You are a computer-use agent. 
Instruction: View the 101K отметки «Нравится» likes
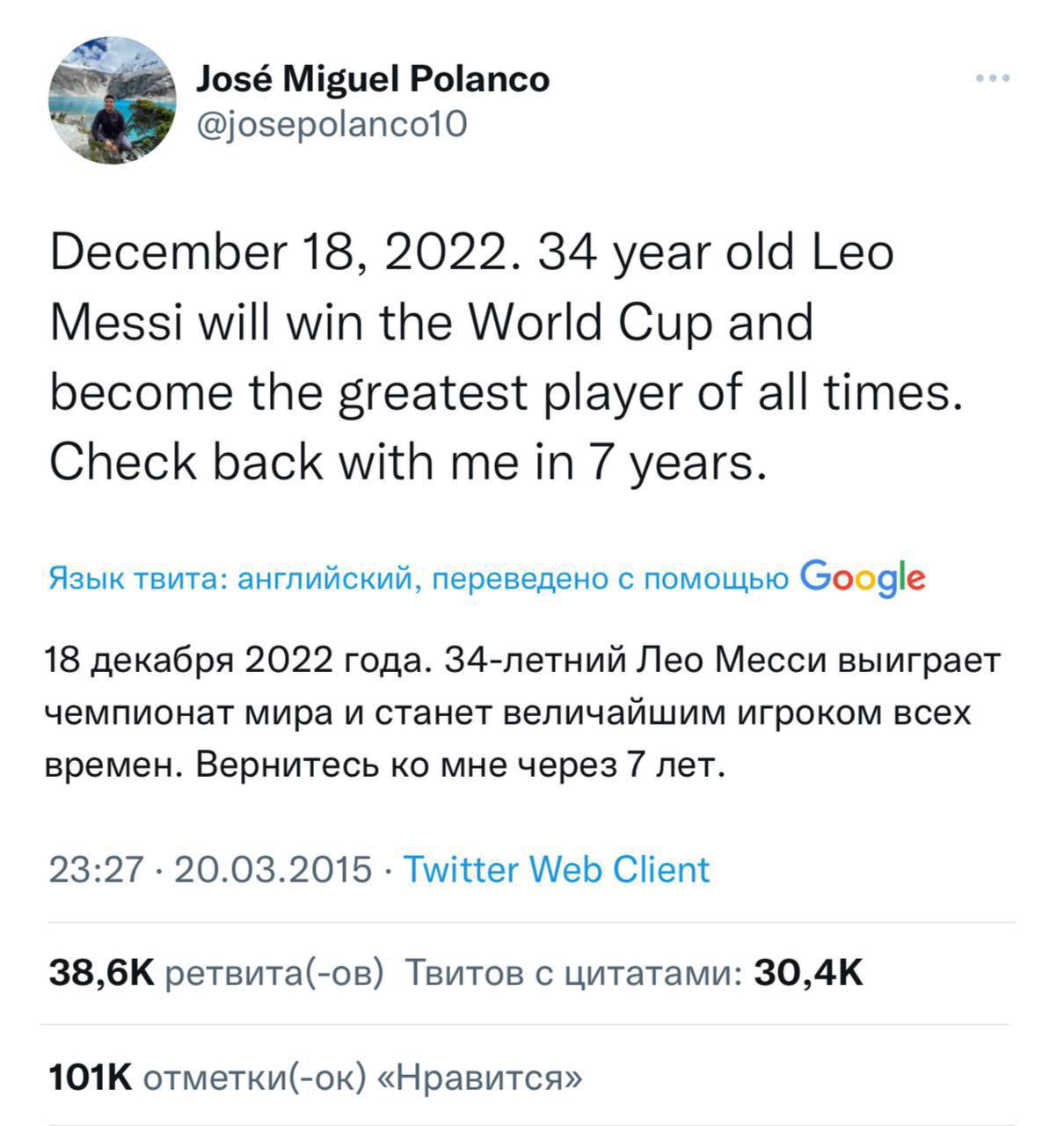click(x=314, y=1076)
